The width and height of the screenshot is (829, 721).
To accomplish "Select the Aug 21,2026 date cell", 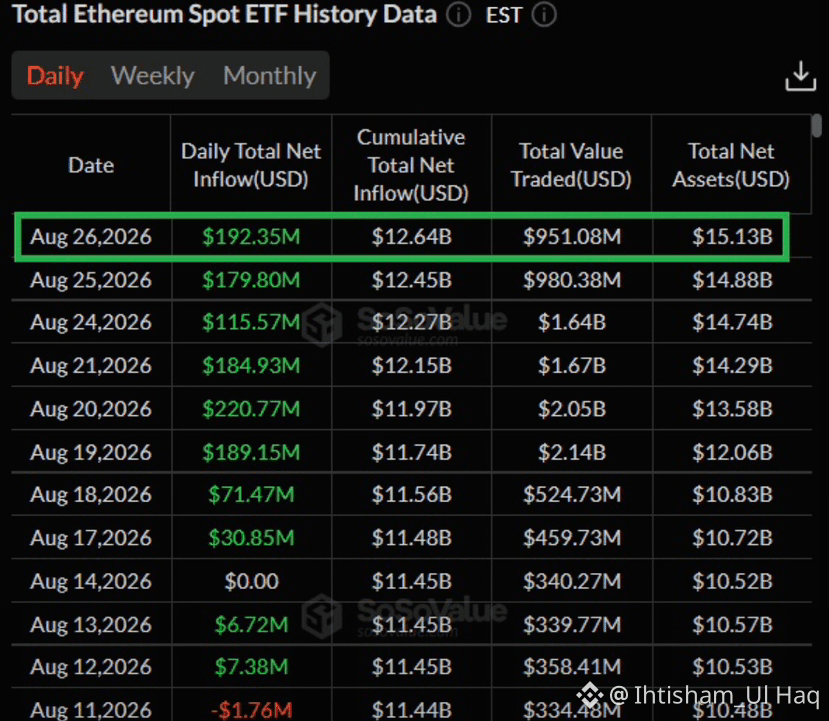I will (91, 365).
